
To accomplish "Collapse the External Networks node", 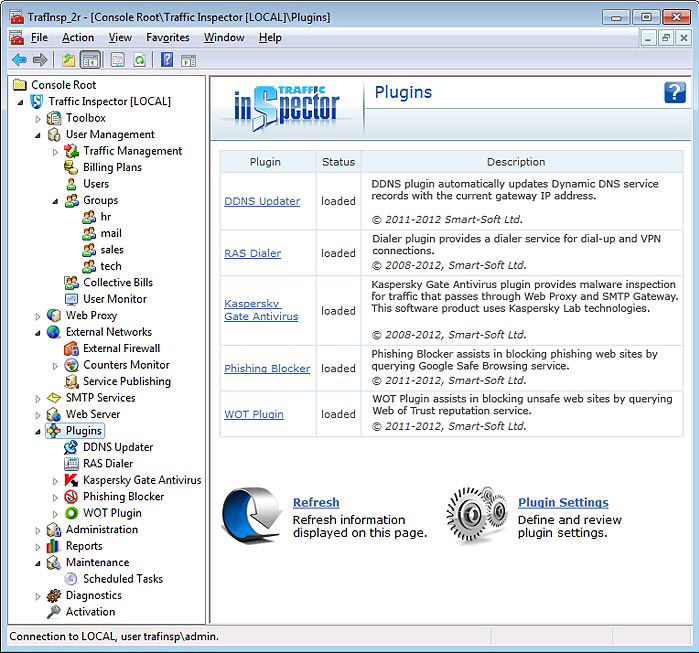I will click(38, 333).
